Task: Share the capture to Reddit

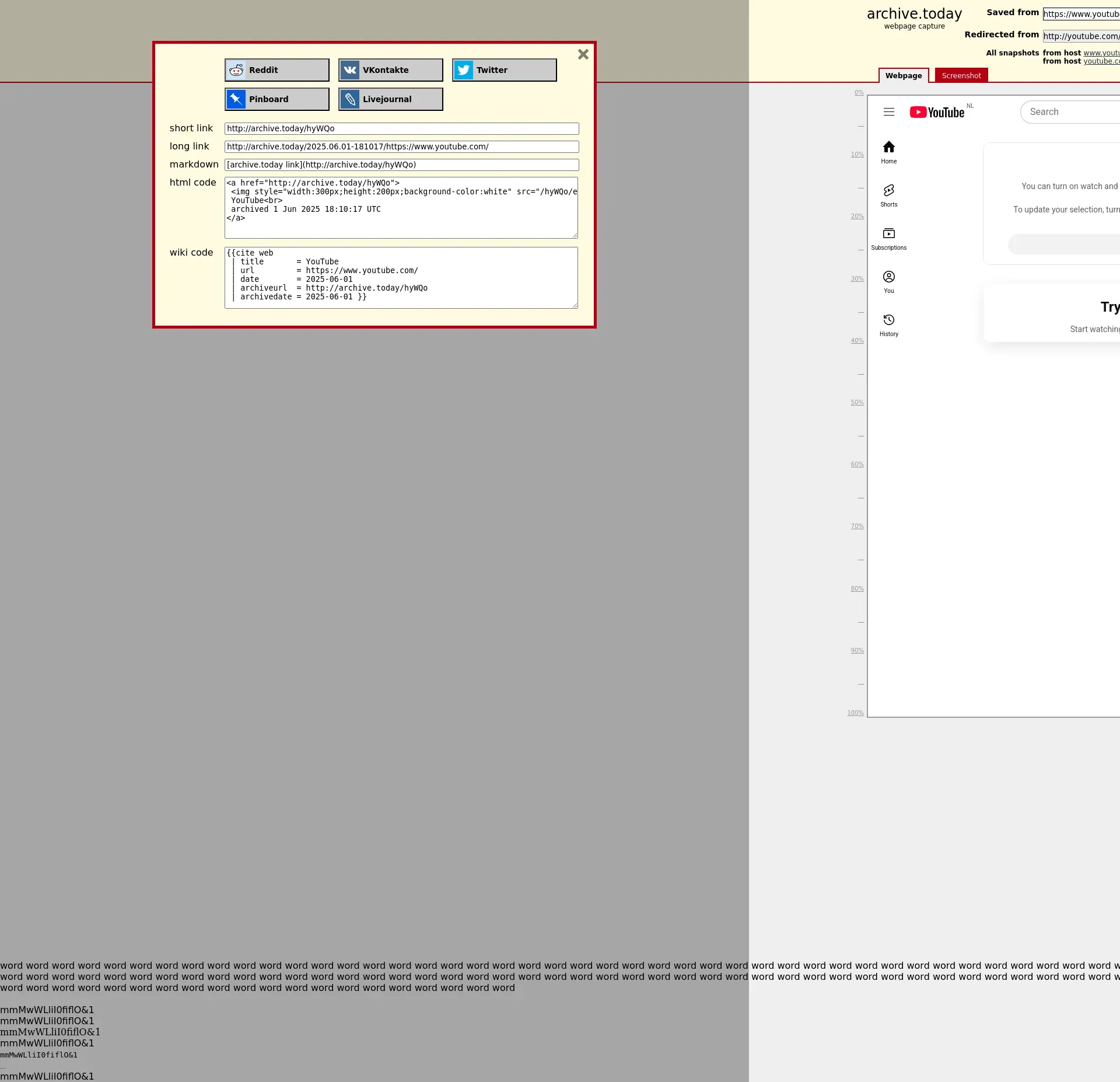Action: pyautogui.click(x=276, y=70)
